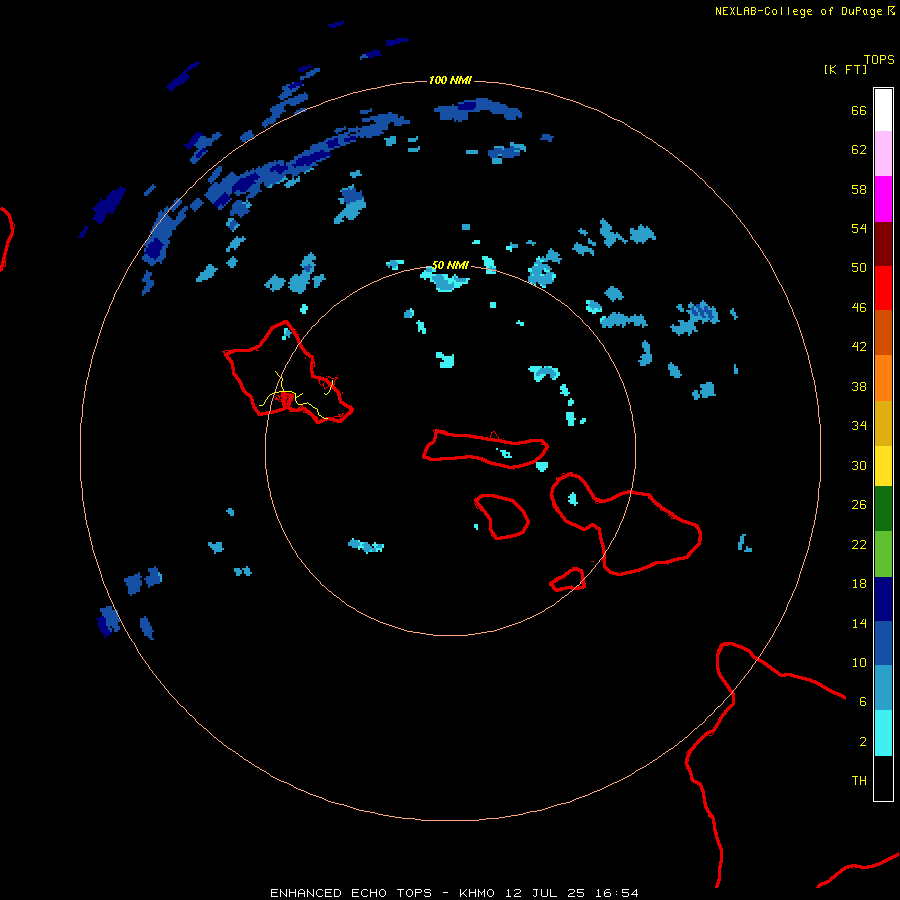
Task: Click the '100 NMI' range ring label
Action: point(450,80)
